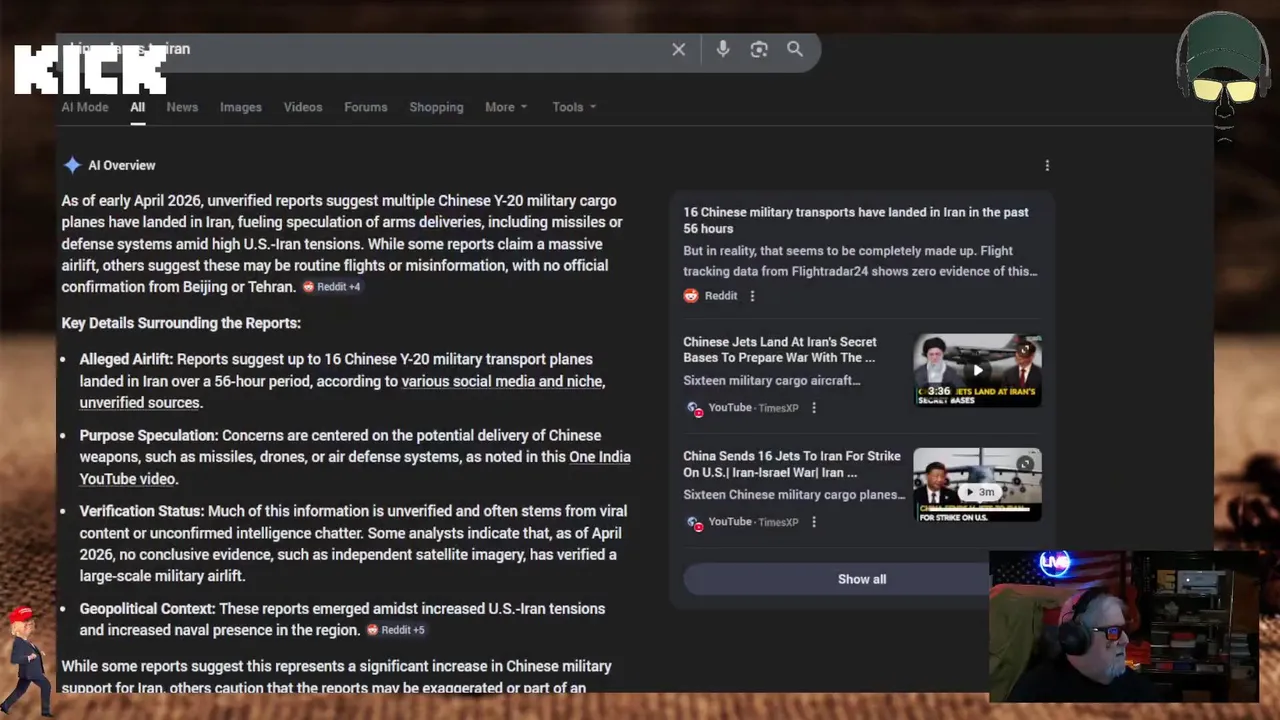1280x720 pixels.
Task: Open options for 'China Sends 16 Jets' video
Action: pyautogui.click(x=814, y=522)
